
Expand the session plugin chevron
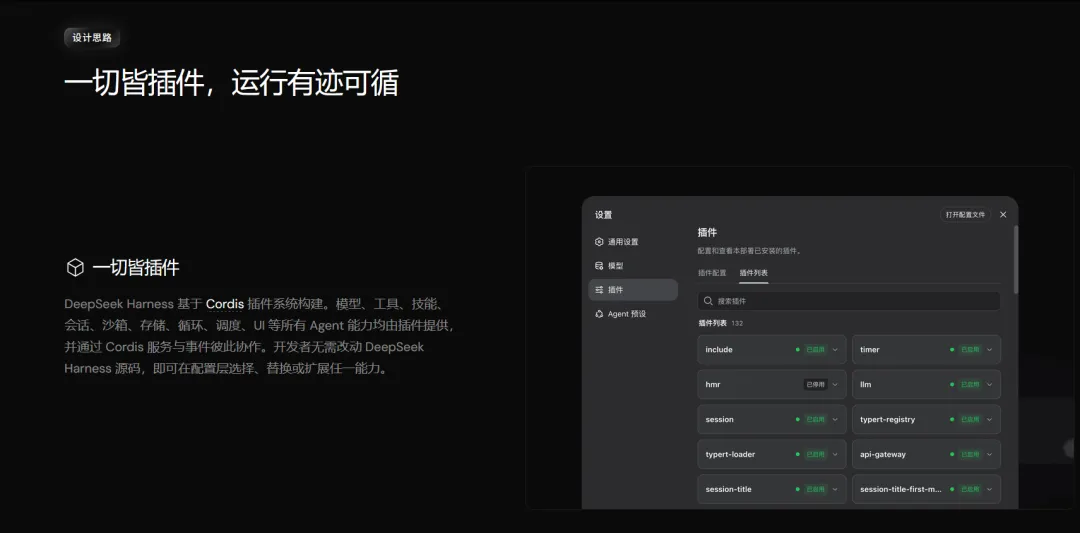point(835,419)
